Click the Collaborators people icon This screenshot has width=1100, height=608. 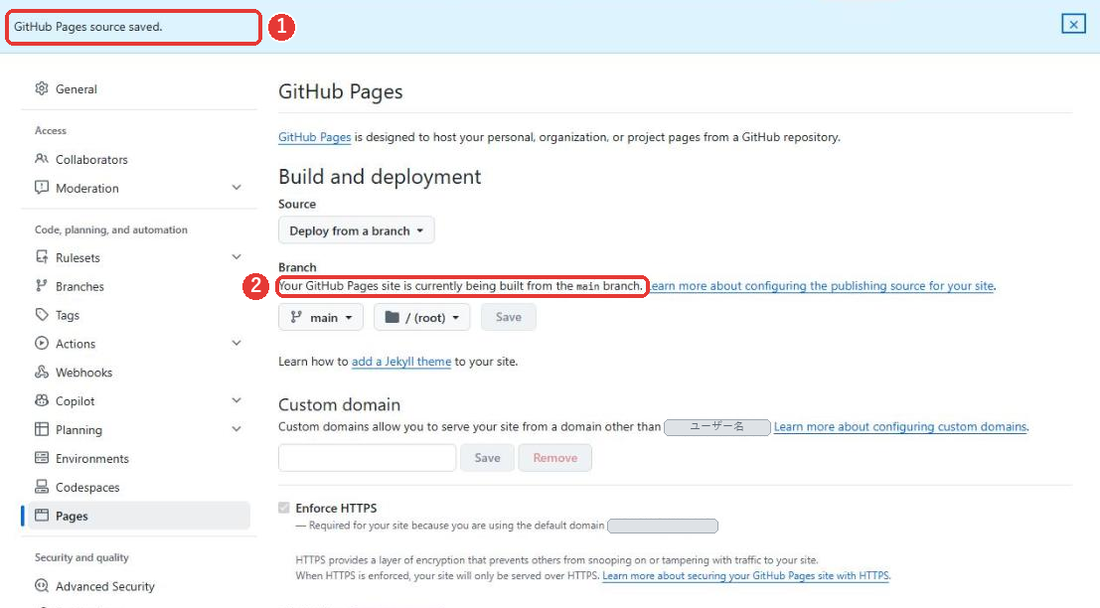point(41,159)
